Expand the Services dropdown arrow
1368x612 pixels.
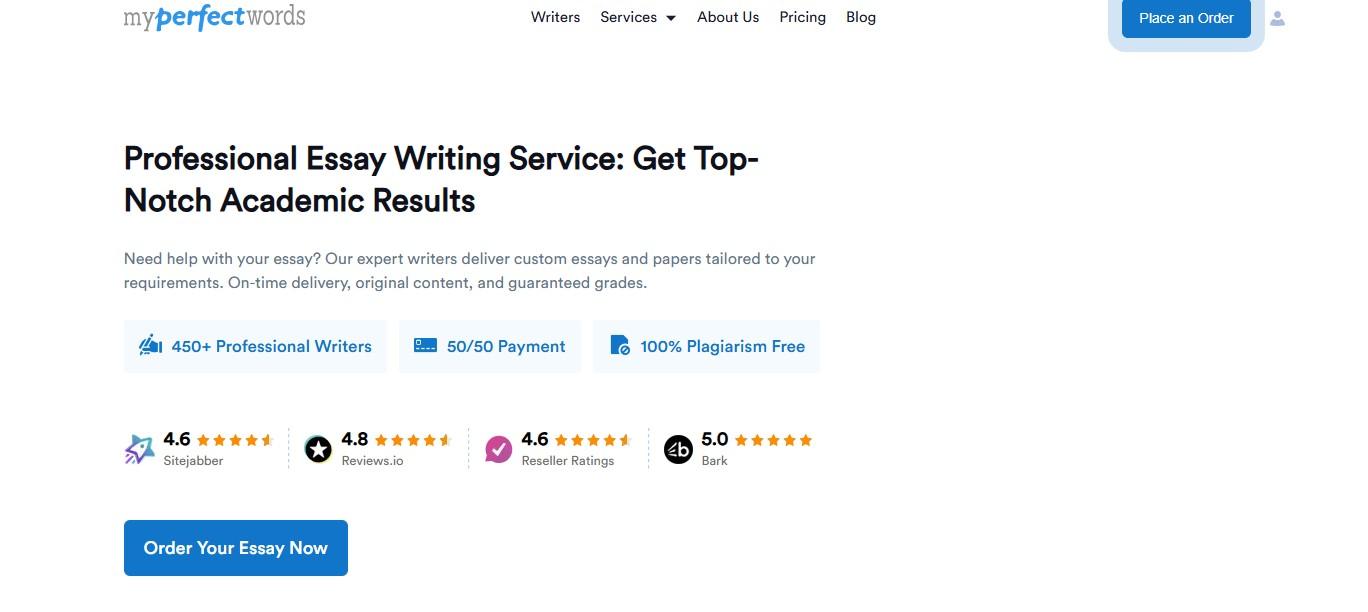pyautogui.click(x=670, y=18)
